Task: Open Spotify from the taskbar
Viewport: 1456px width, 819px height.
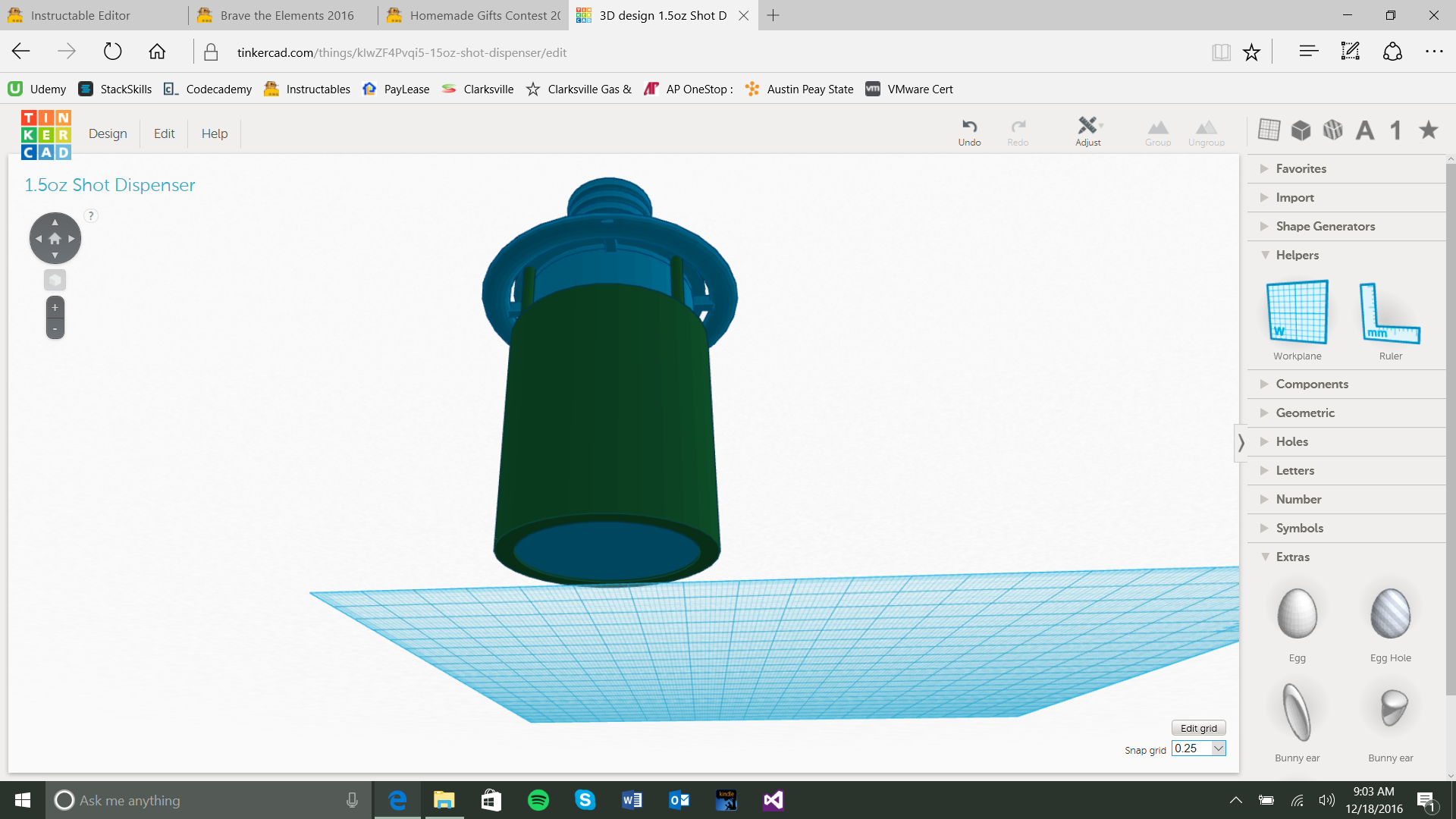Action: coord(538,800)
